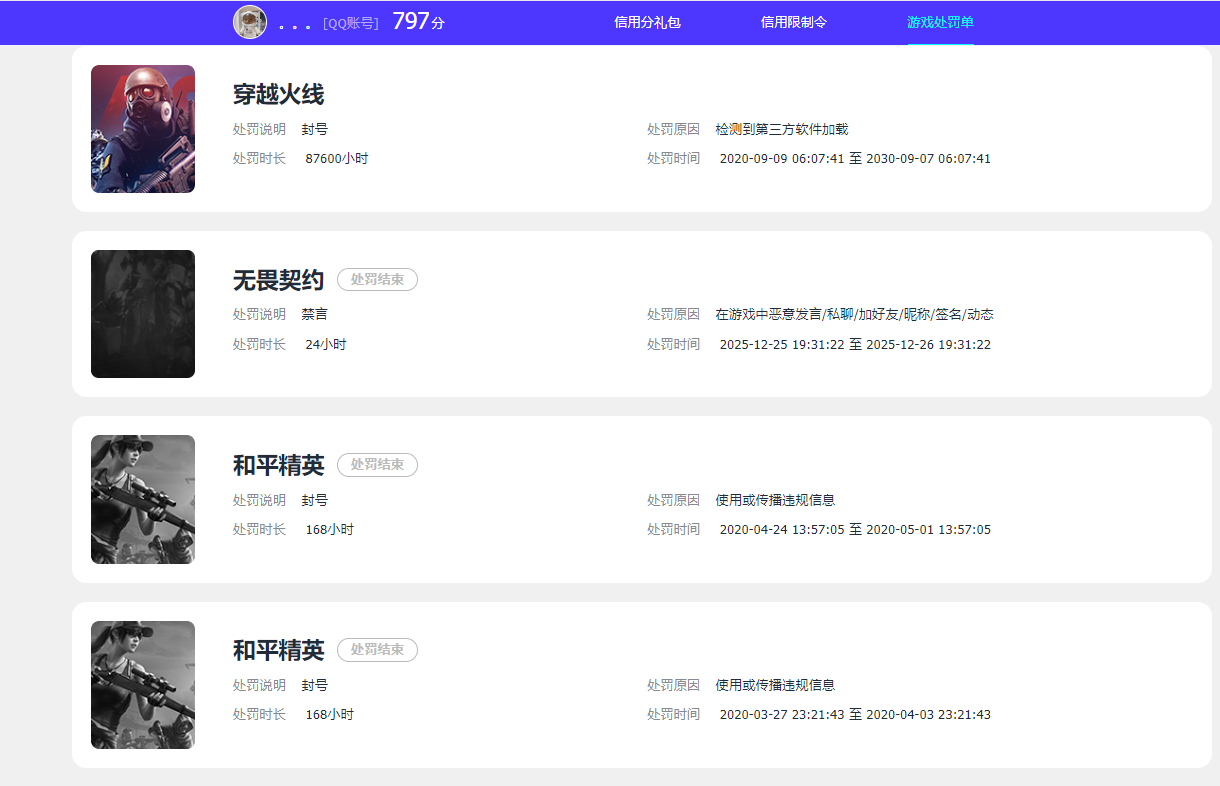Click the QQ账号 account label
Image resolution: width=1220 pixels, height=786 pixels.
pyautogui.click(x=349, y=22)
